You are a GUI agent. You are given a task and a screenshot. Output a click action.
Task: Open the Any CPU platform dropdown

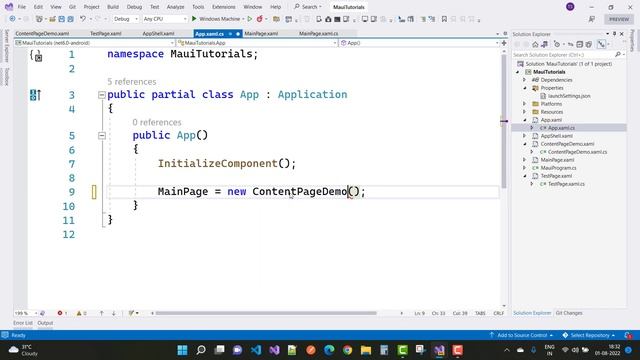164,19
